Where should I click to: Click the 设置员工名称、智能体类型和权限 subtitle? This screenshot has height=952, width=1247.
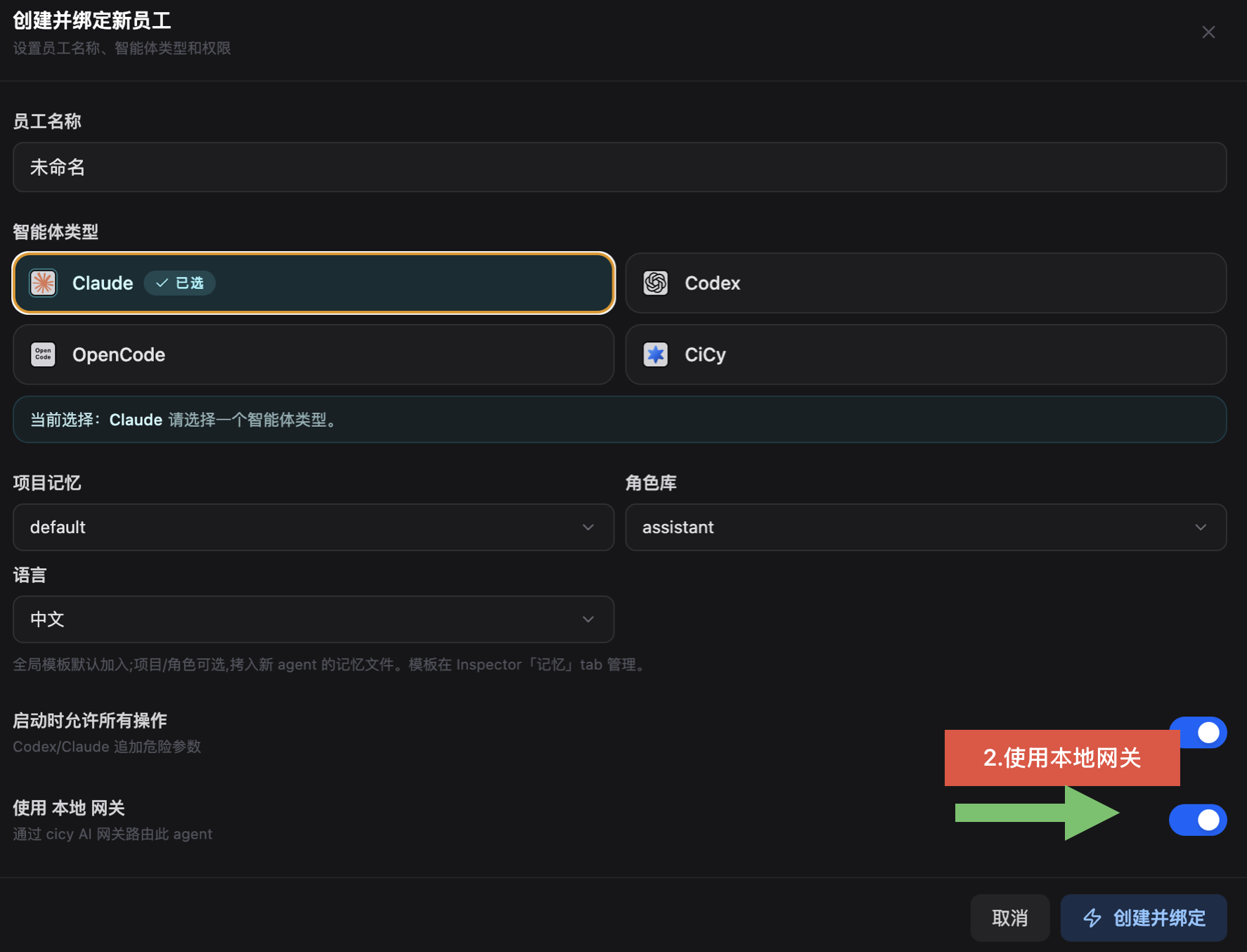122,49
